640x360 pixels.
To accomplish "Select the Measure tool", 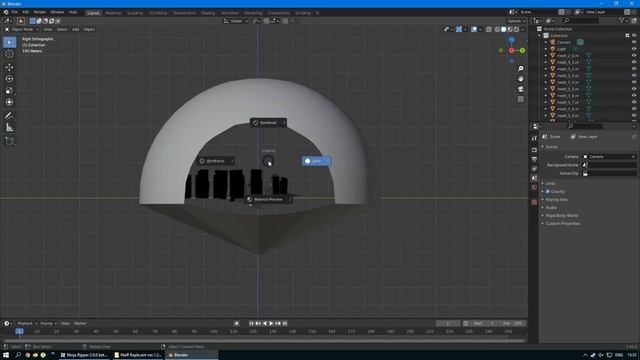I will pyautogui.click(x=9, y=128).
